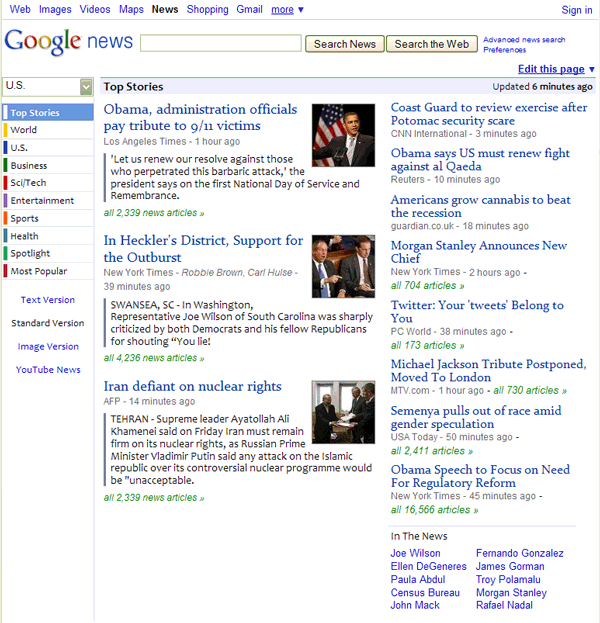The width and height of the screenshot is (600, 623).
Task: Open the U.S. edition dropdown arrow
Action: click(x=86, y=87)
